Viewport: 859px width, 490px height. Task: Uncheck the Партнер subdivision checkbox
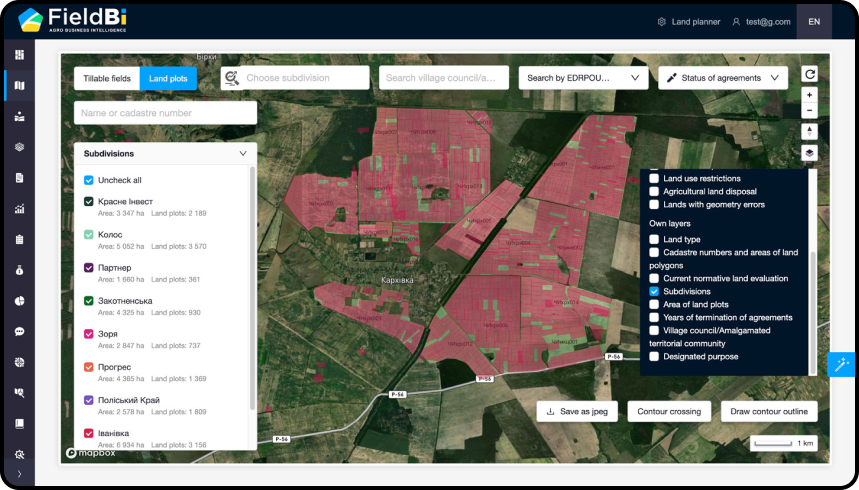pos(89,267)
